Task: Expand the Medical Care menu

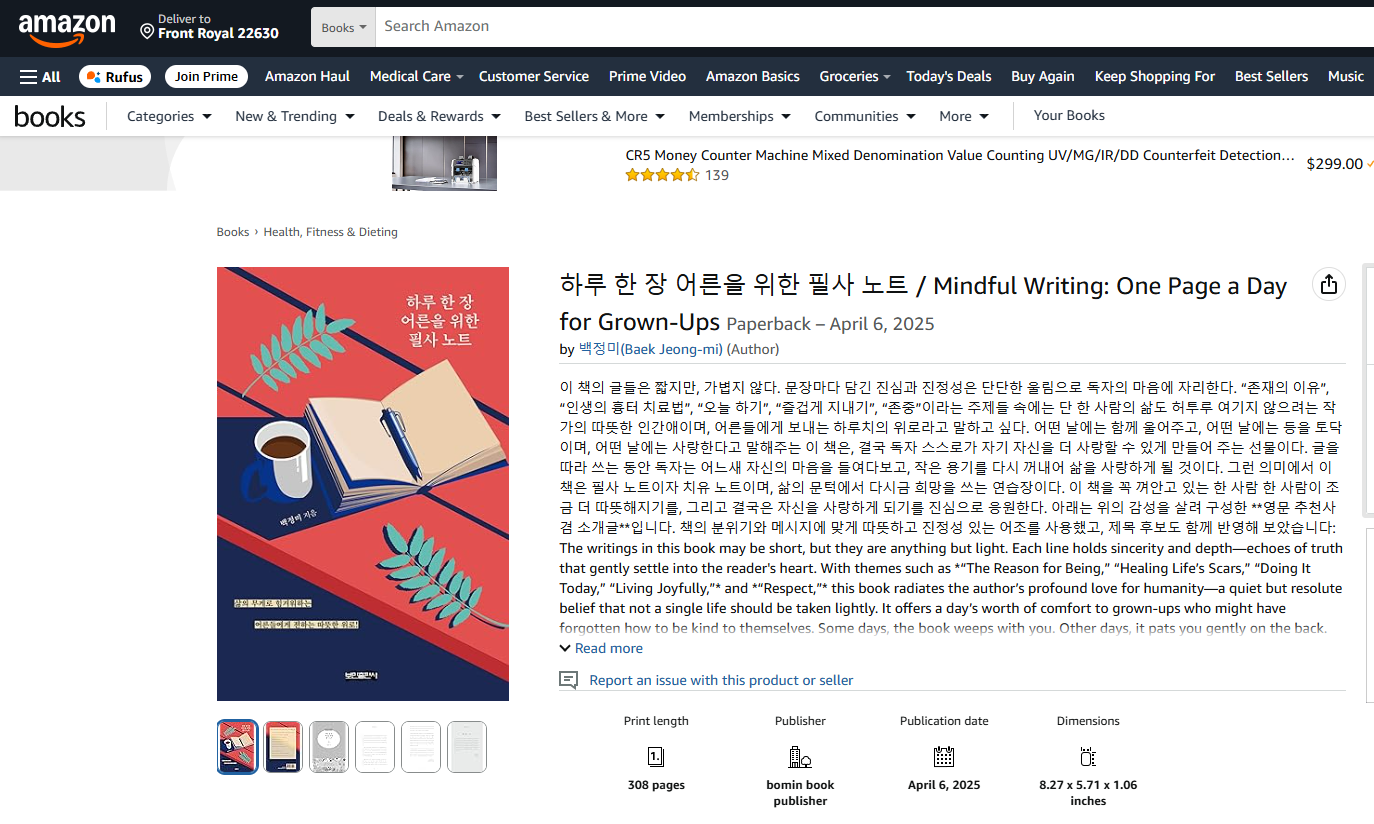Action: coord(416,76)
